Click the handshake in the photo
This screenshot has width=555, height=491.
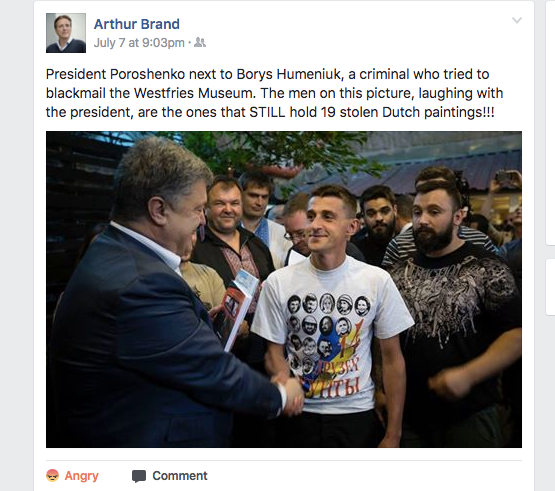[290, 393]
